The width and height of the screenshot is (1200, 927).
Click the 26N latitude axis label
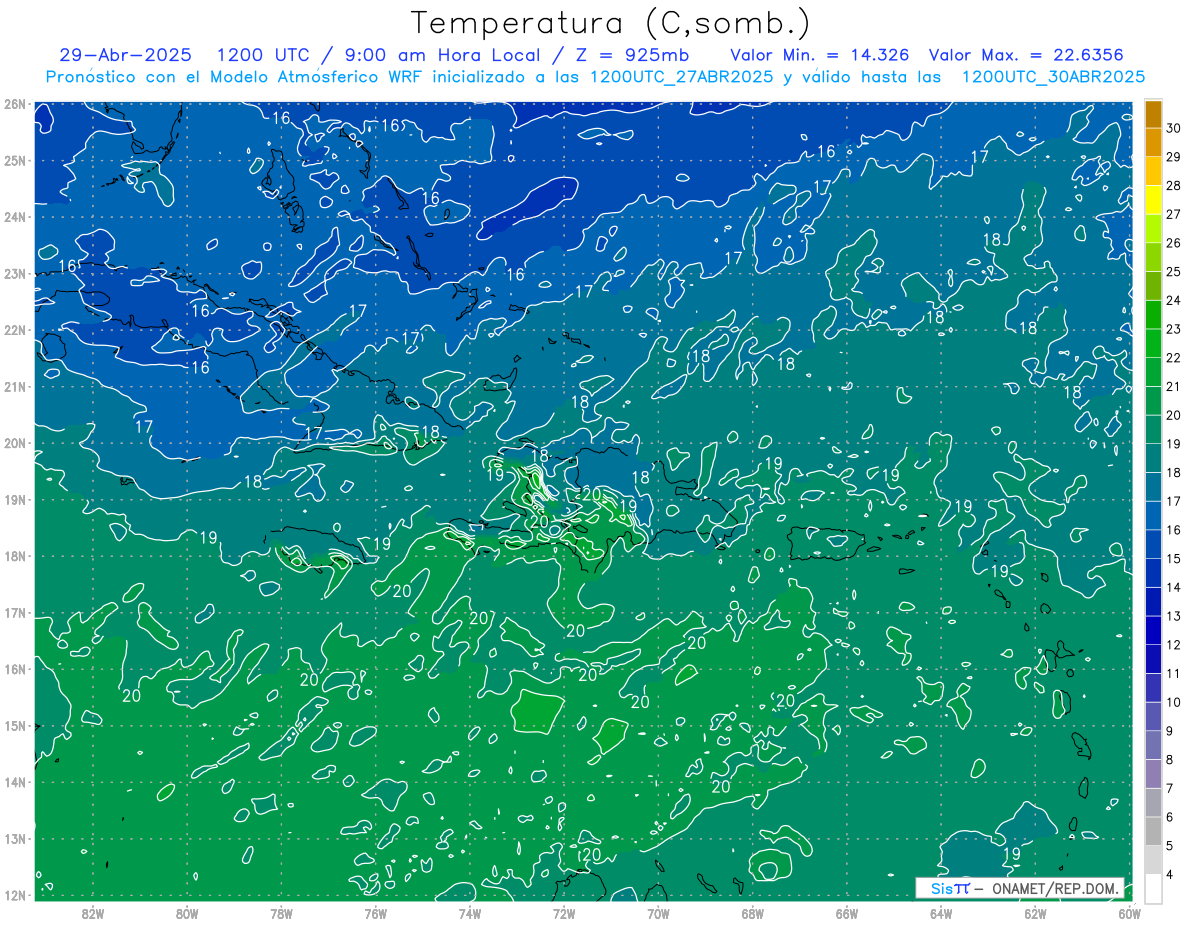(15, 104)
